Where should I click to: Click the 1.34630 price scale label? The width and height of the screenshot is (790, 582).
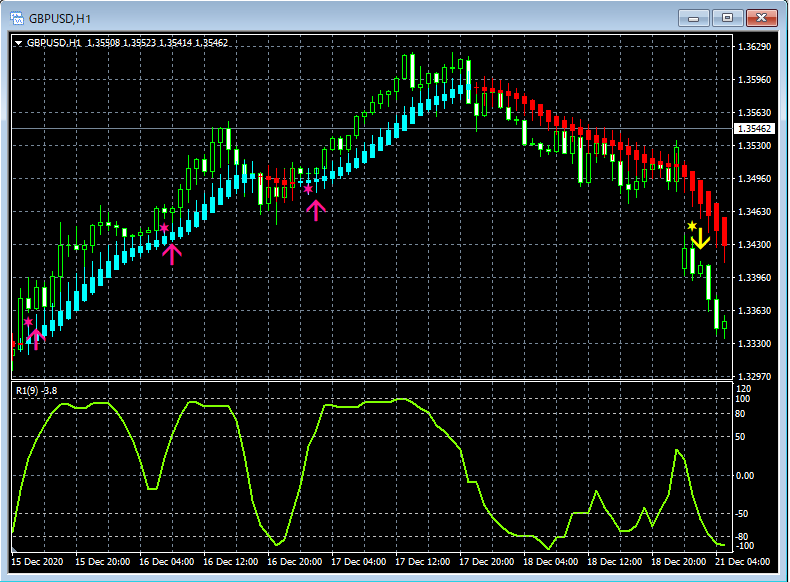754,212
